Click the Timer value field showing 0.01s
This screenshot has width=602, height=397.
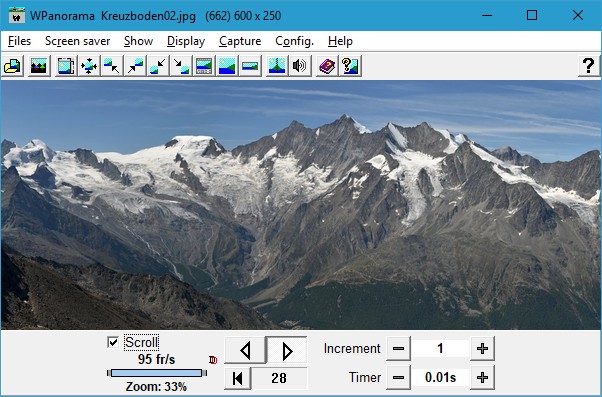click(x=440, y=378)
